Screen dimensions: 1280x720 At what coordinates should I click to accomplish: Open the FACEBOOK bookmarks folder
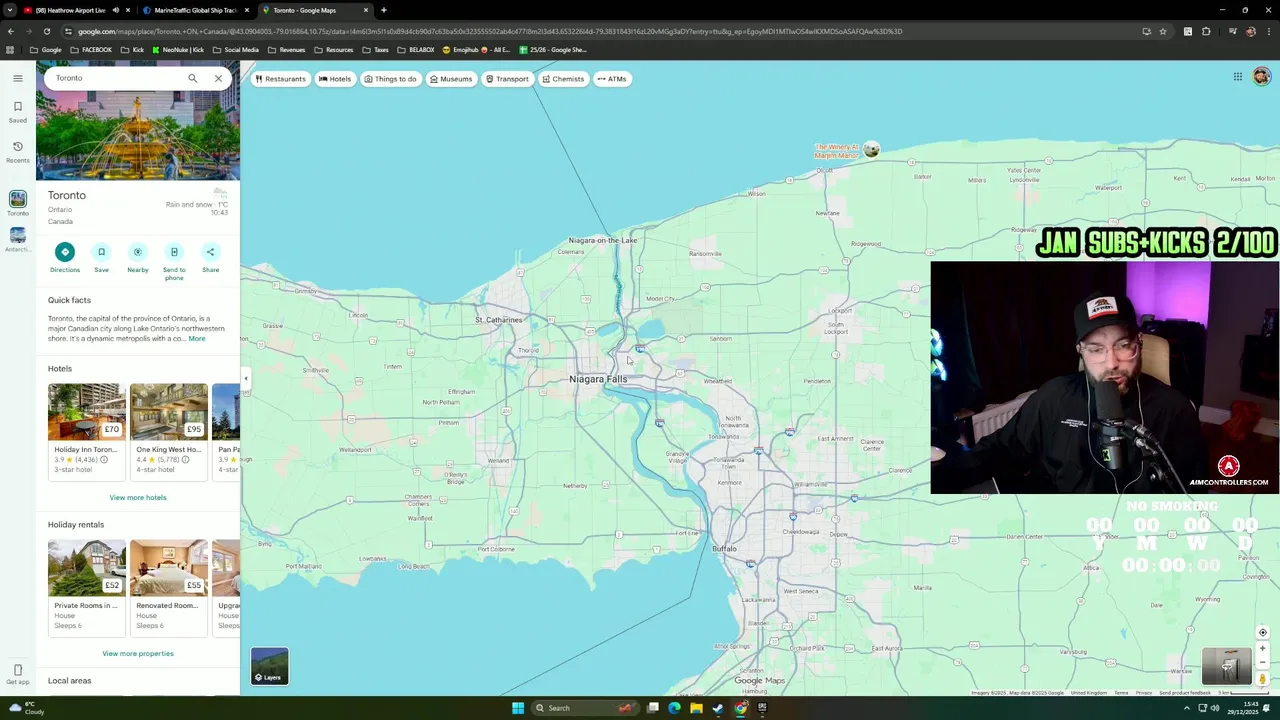click(x=91, y=50)
